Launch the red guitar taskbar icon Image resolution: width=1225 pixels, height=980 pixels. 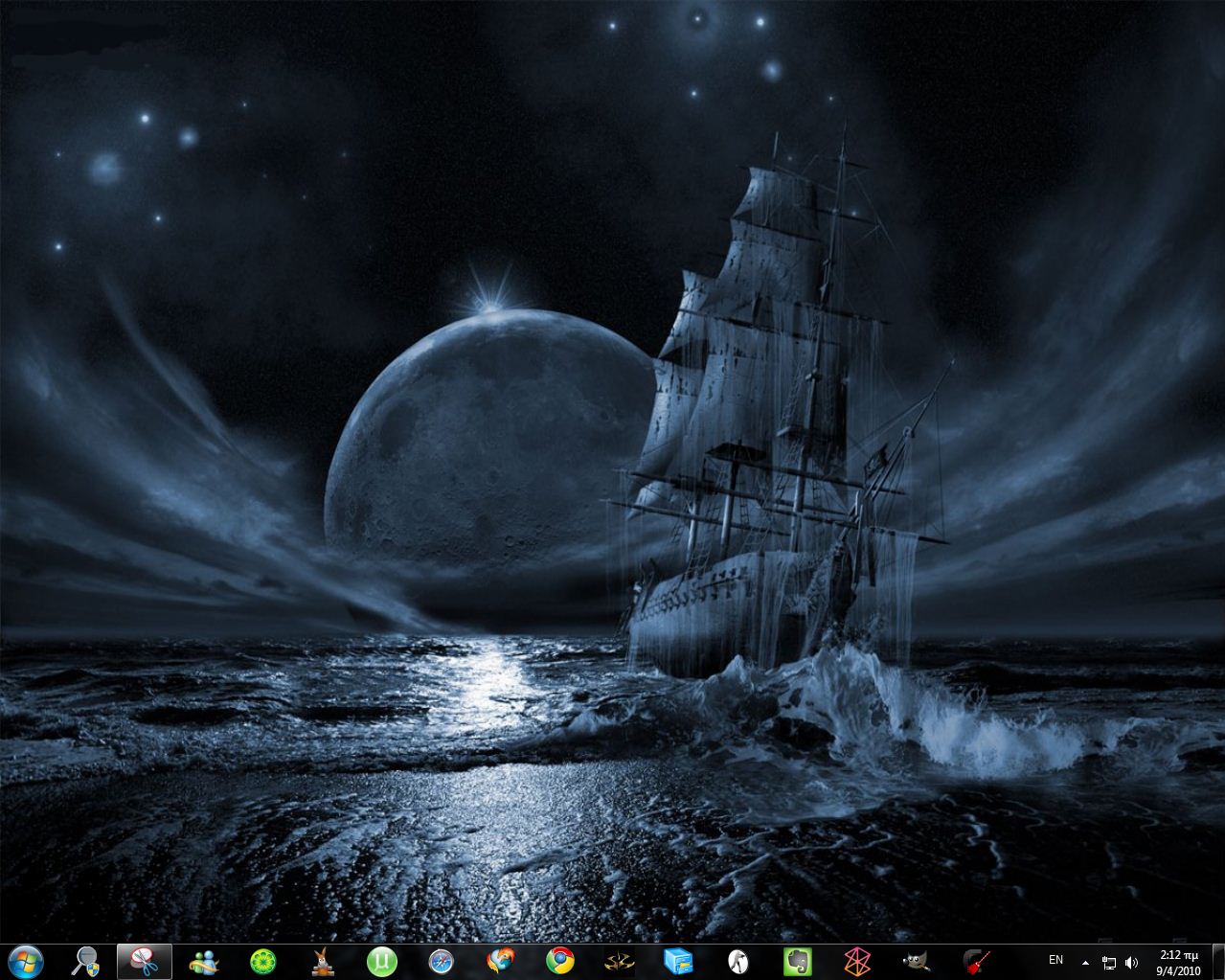(976, 961)
